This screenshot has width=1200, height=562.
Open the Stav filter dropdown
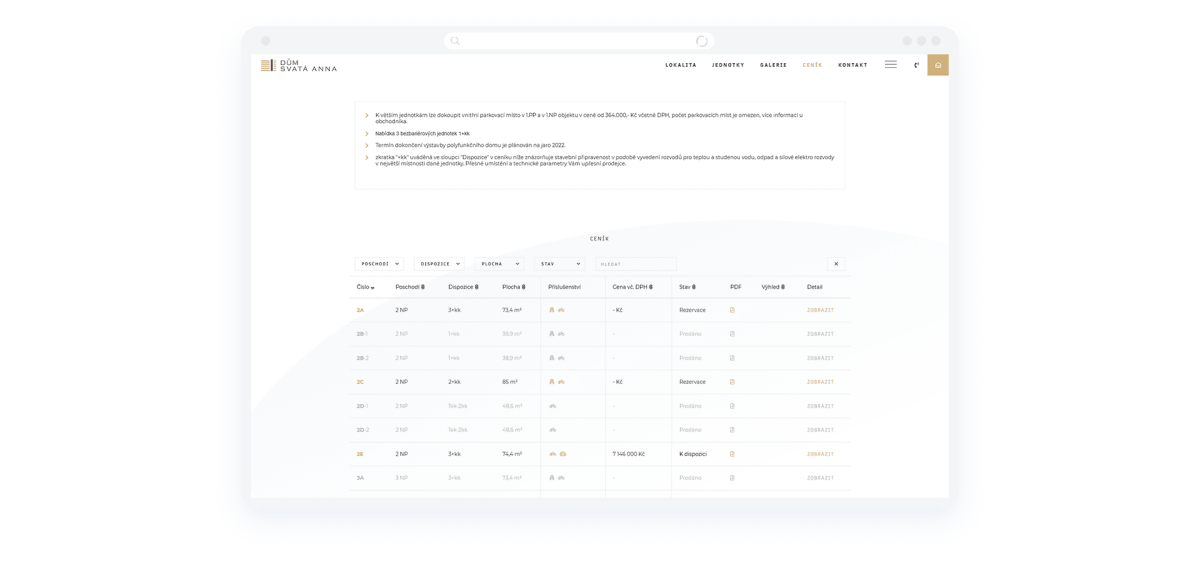click(558, 264)
